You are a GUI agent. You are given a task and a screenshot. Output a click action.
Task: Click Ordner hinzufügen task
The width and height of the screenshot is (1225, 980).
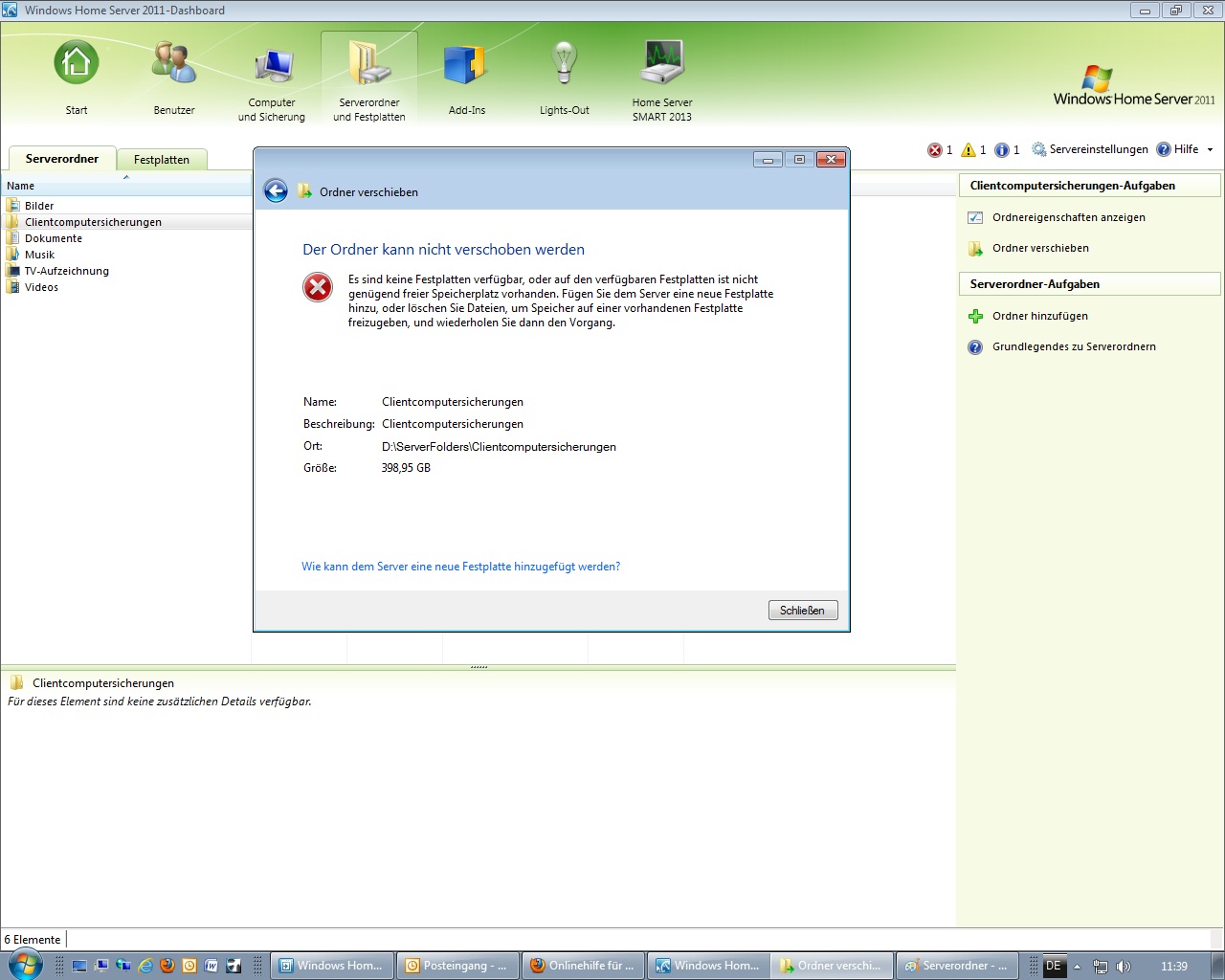pyautogui.click(x=1040, y=316)
